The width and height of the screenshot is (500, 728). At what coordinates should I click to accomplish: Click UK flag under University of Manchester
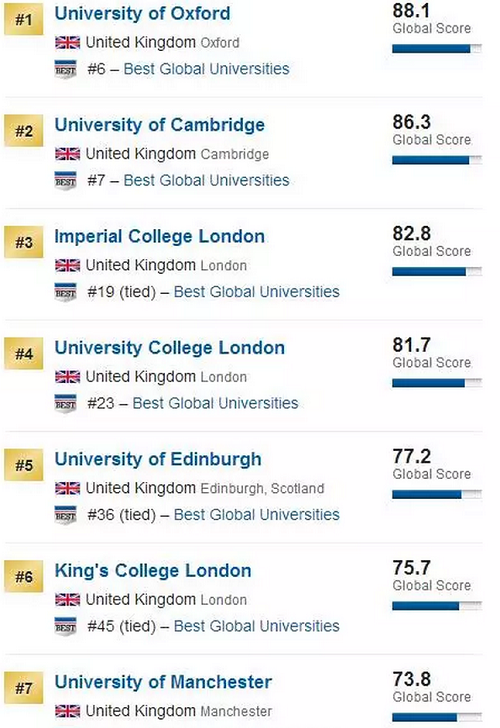67,711
